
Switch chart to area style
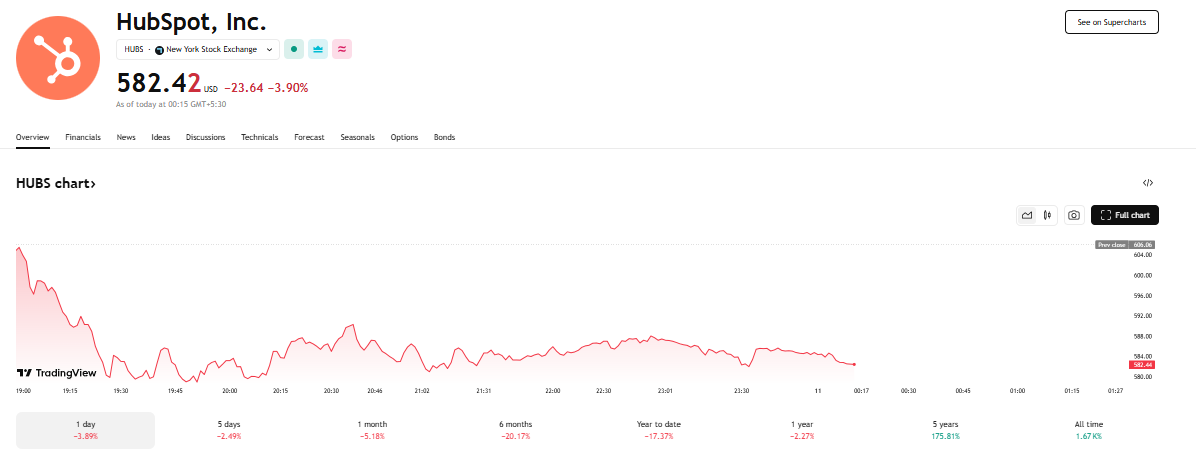(x=1027, y=216)
